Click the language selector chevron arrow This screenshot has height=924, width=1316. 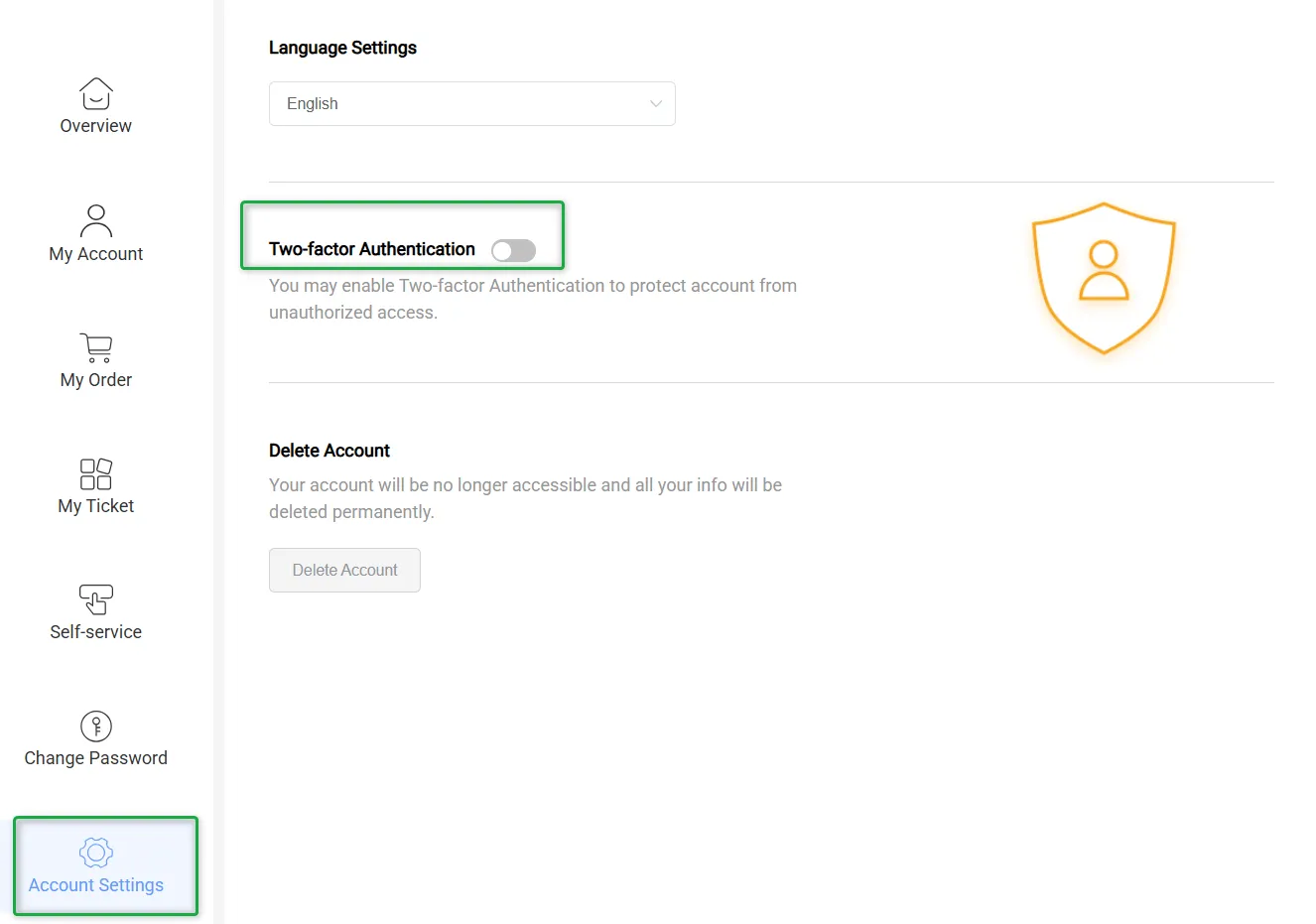655,103
